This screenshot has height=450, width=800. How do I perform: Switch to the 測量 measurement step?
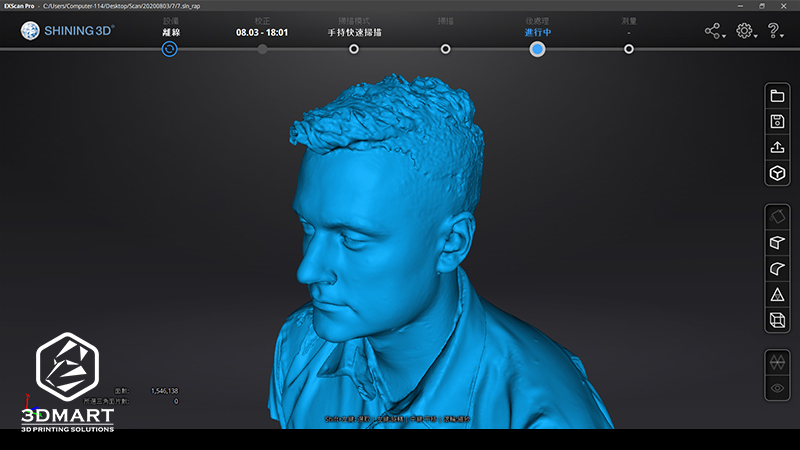click(628, 49)
